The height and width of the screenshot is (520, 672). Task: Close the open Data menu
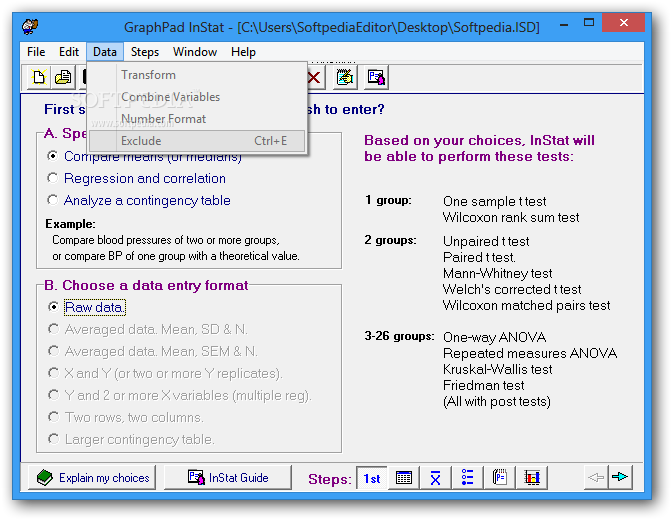[105, 52]
